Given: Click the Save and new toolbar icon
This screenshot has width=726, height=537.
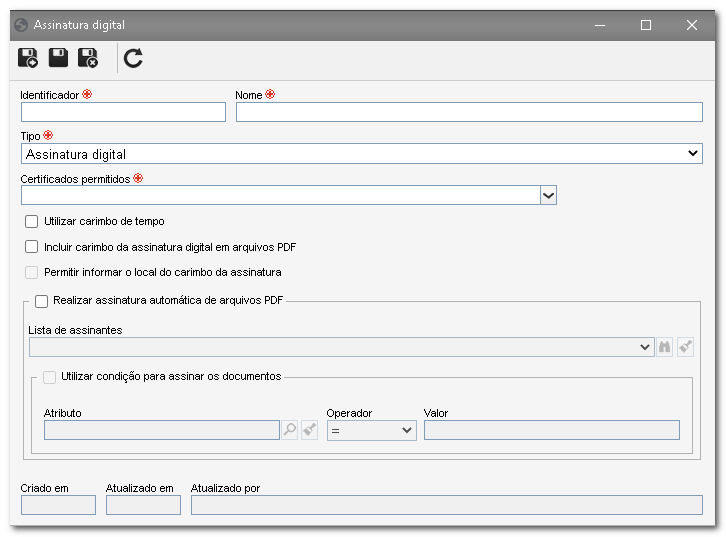Looking at the screenshot, I should [x=28, y=58].
